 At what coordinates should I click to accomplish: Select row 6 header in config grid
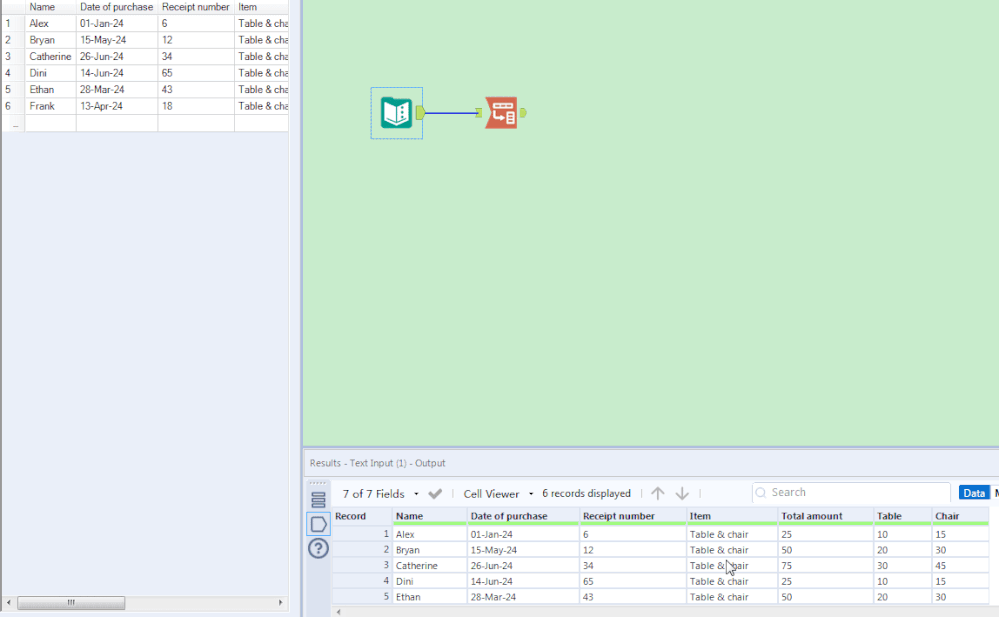point(13,106)
